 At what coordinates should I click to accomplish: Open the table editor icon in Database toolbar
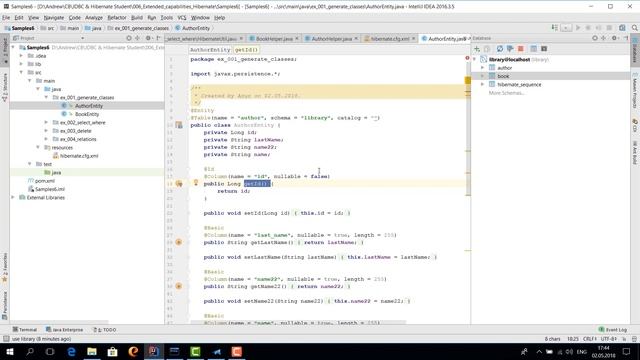point(533,49)
